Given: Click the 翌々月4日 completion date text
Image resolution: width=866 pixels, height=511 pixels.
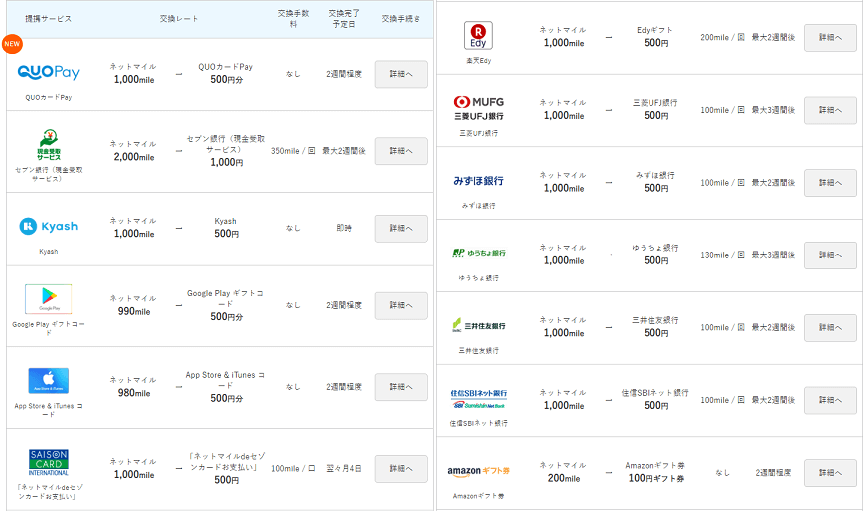Looking at the screenshot, I should coord(344,468).
